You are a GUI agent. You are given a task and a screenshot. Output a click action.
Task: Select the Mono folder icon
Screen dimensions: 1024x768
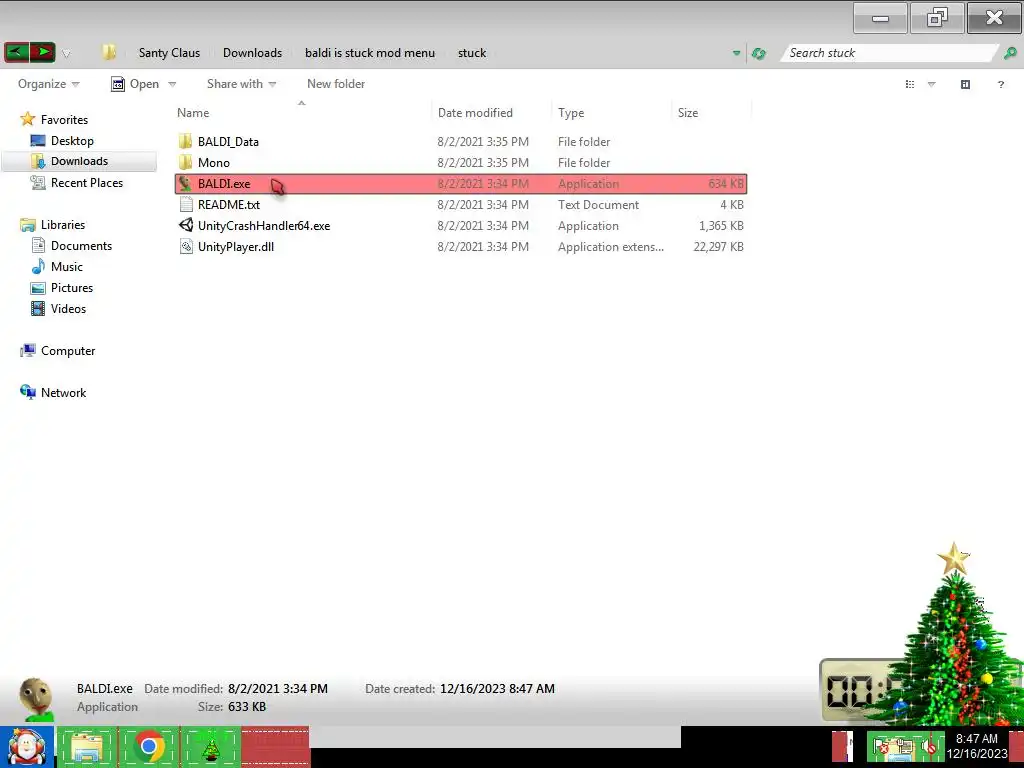pos(185,162)
